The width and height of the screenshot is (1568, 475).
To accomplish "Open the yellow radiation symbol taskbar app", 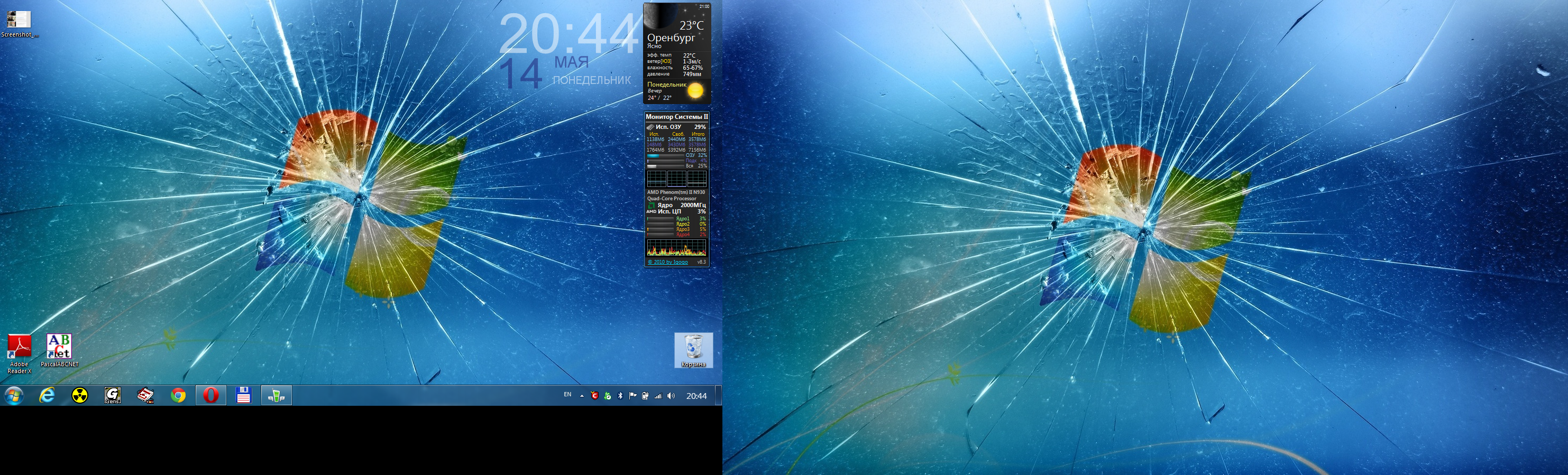I will (x=80, y=396).
